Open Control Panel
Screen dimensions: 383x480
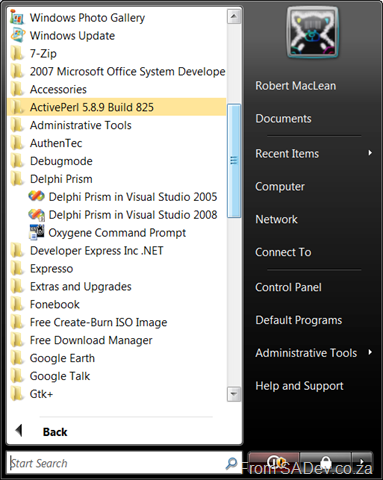(288, 287)
